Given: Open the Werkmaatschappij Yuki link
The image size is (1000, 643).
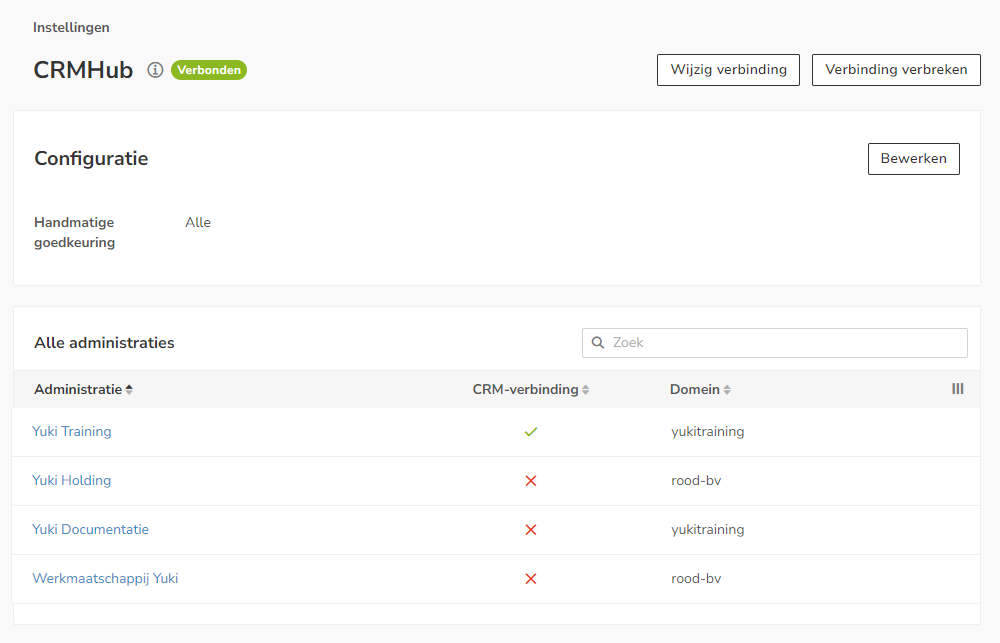Looking at the screenshot, I should tap(105, 579).
